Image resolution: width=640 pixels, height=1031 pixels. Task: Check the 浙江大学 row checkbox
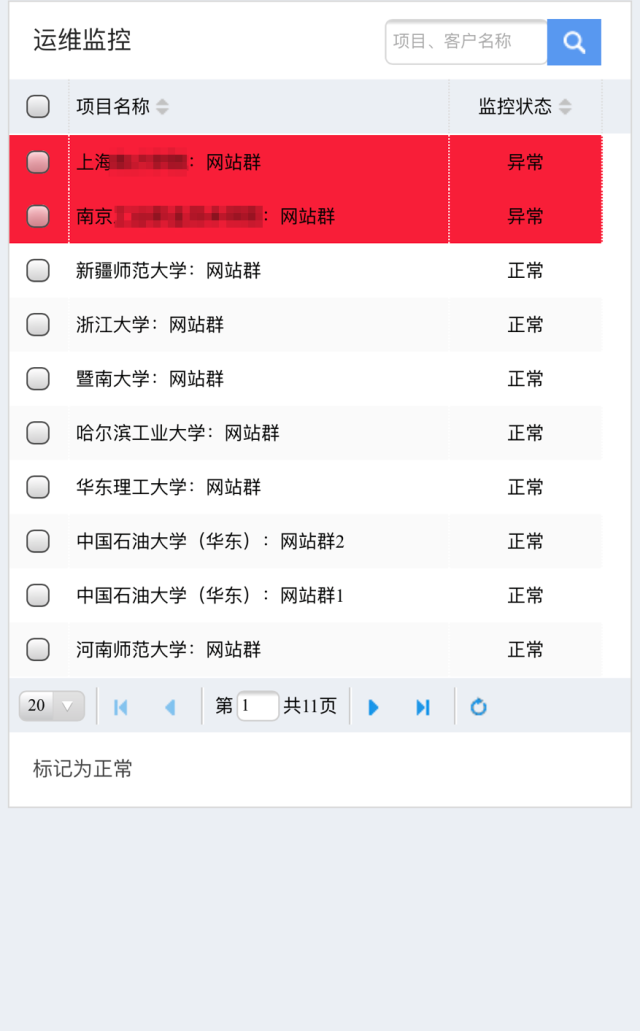pos(38,325)
